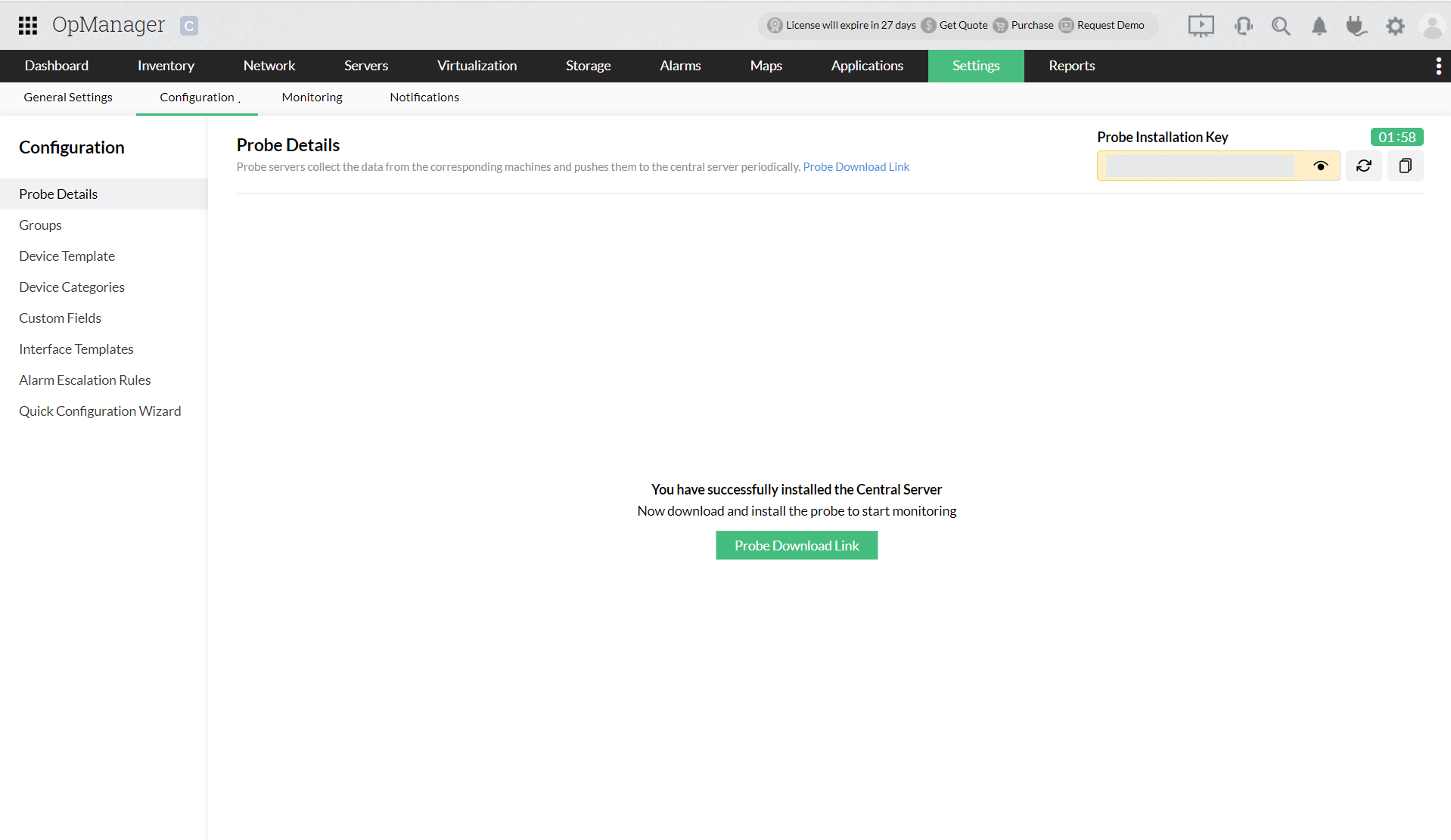Click the Purchase cart icon
This screenshot has height=840, width=1451.
[1000, 26]
